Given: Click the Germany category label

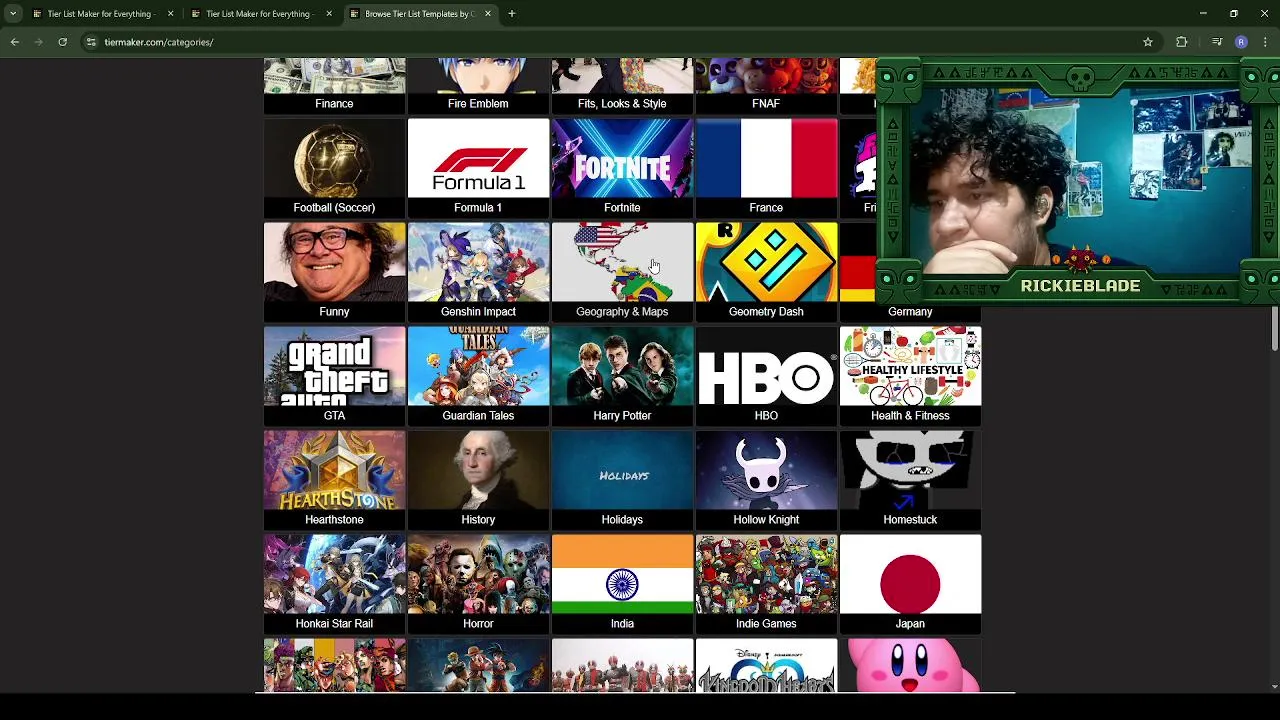Looking at the screenshot, I should [910, 312].
